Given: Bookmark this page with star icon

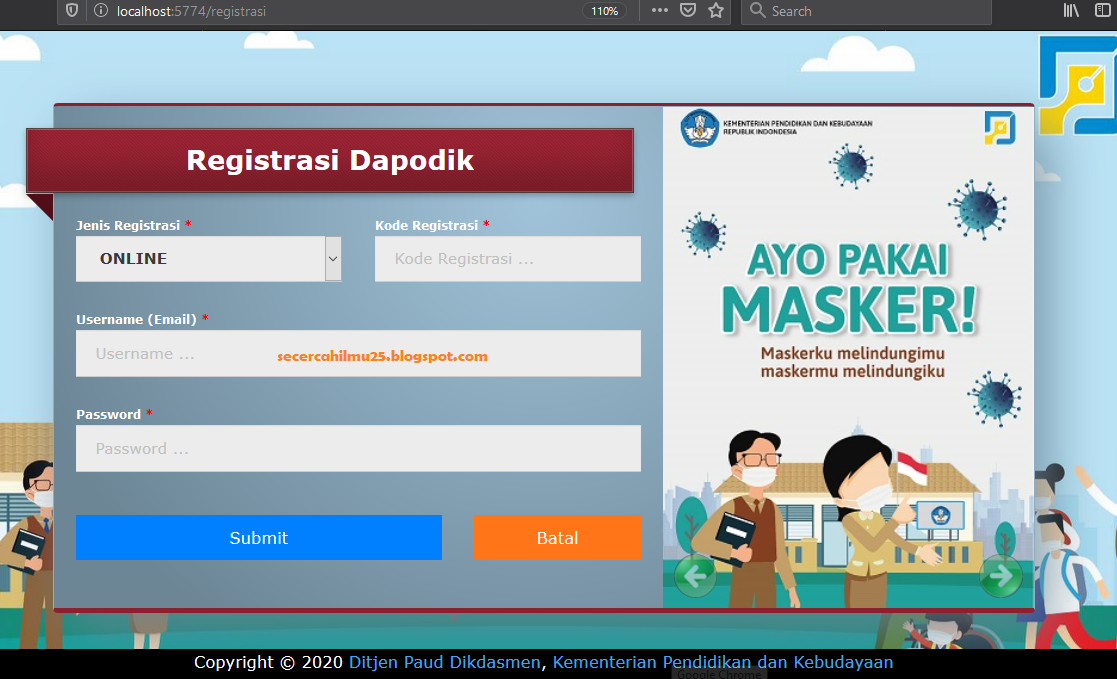Looking at the screenshot, I should (x=716, y=11).
